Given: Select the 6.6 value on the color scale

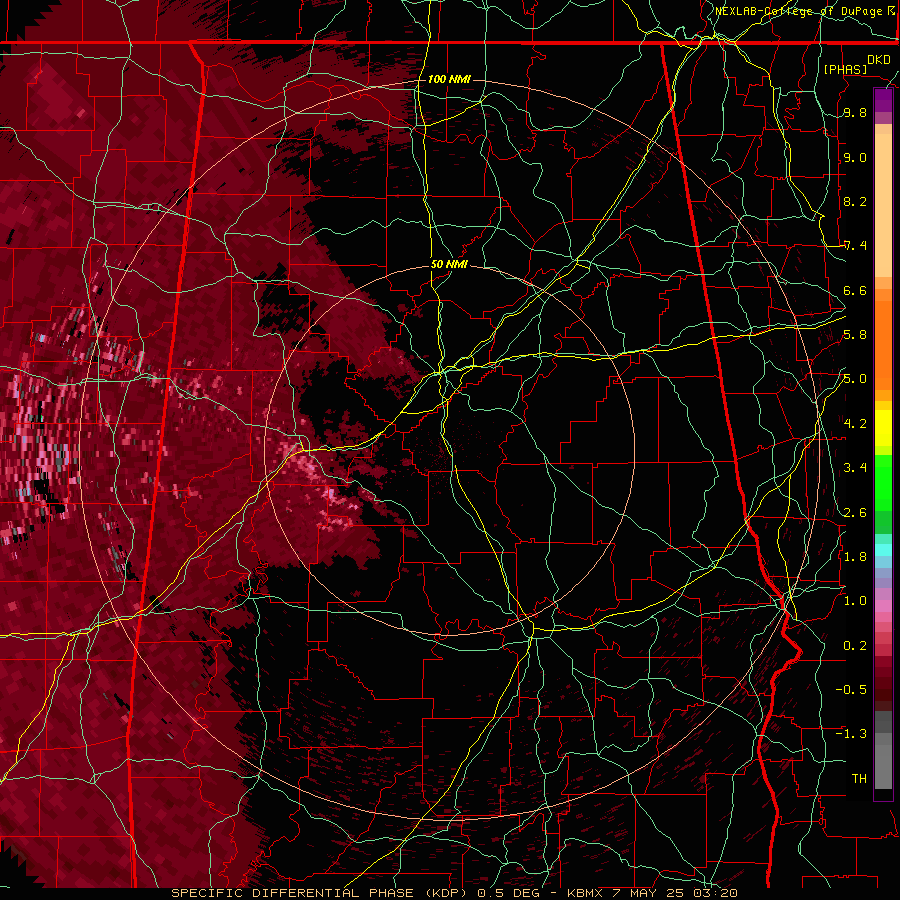Looking at the screenshot, I should coord(855,290).
